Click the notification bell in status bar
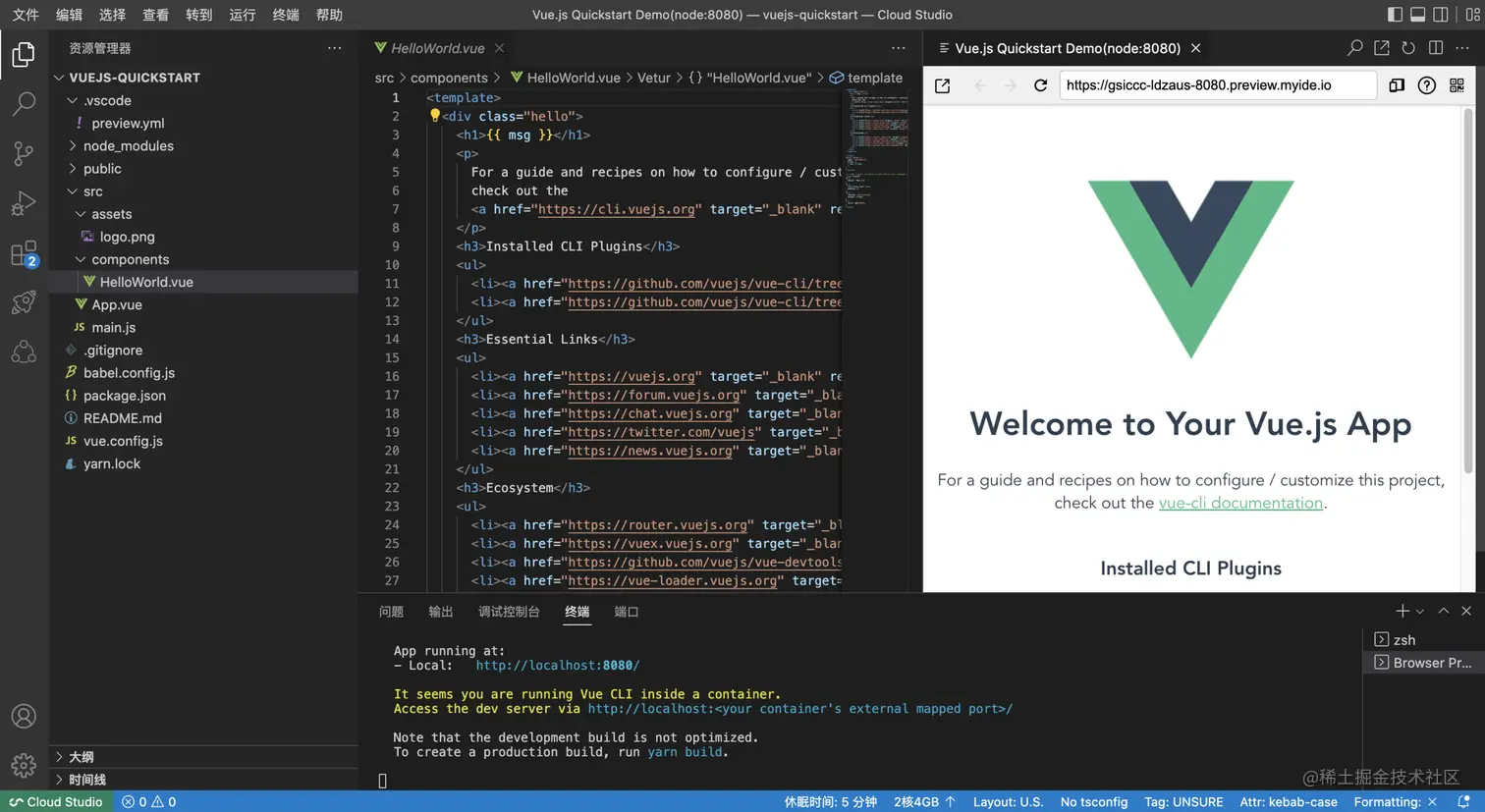Viewport: 1485px width, 812px height. click(x=1463, y=802)
